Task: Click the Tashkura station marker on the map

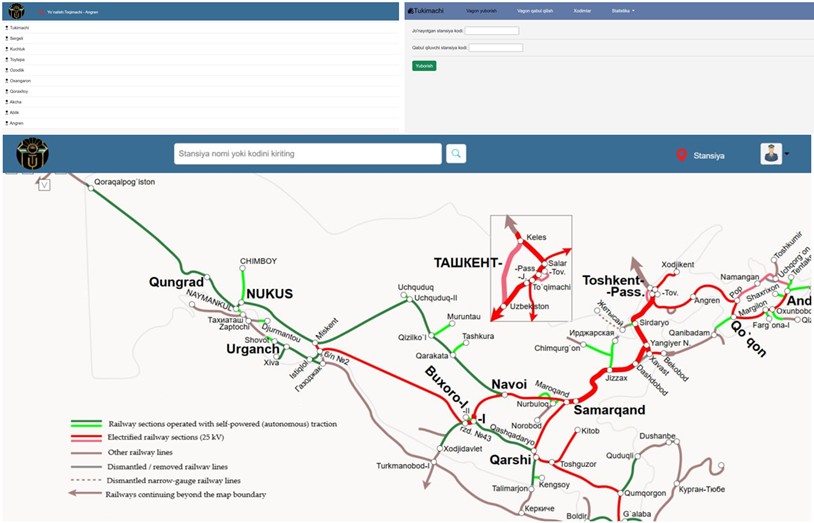Action: click(x=466, y=343)
